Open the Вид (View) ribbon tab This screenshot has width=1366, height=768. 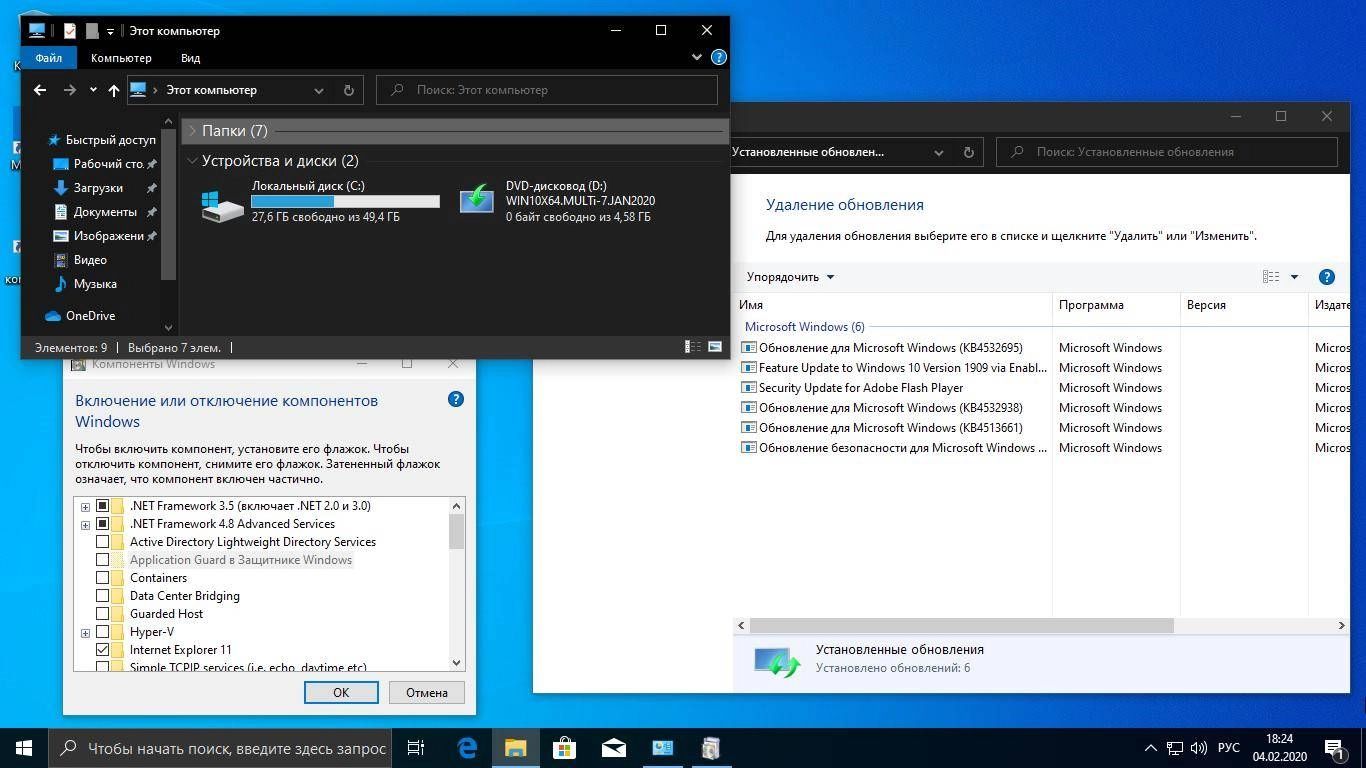190,58
